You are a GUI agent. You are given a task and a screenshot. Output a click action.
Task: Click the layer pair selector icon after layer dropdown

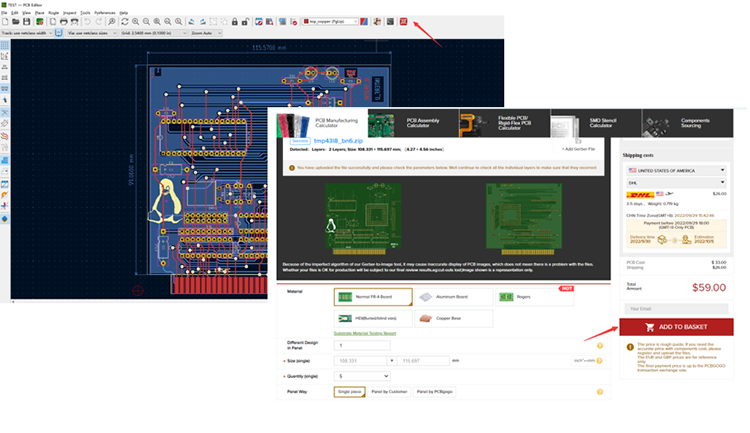[364, 22]
